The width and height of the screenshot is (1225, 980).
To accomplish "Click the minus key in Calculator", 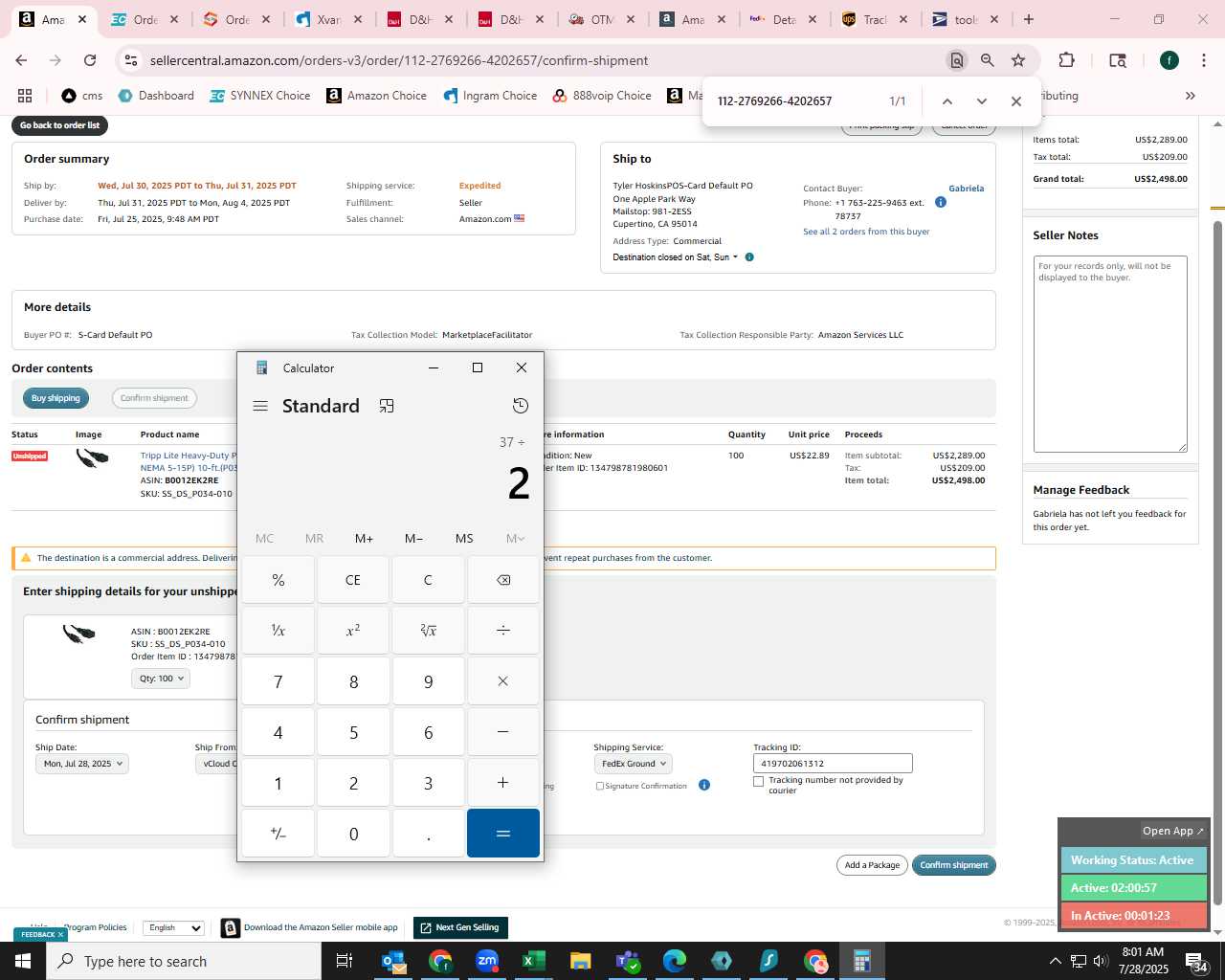I will pyautogui.click(x=503, y=732).
